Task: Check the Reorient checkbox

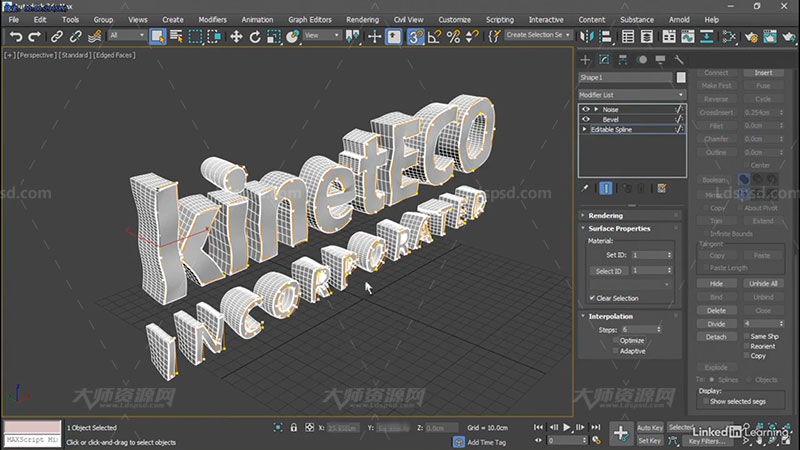Action: (x=746, y=346)
